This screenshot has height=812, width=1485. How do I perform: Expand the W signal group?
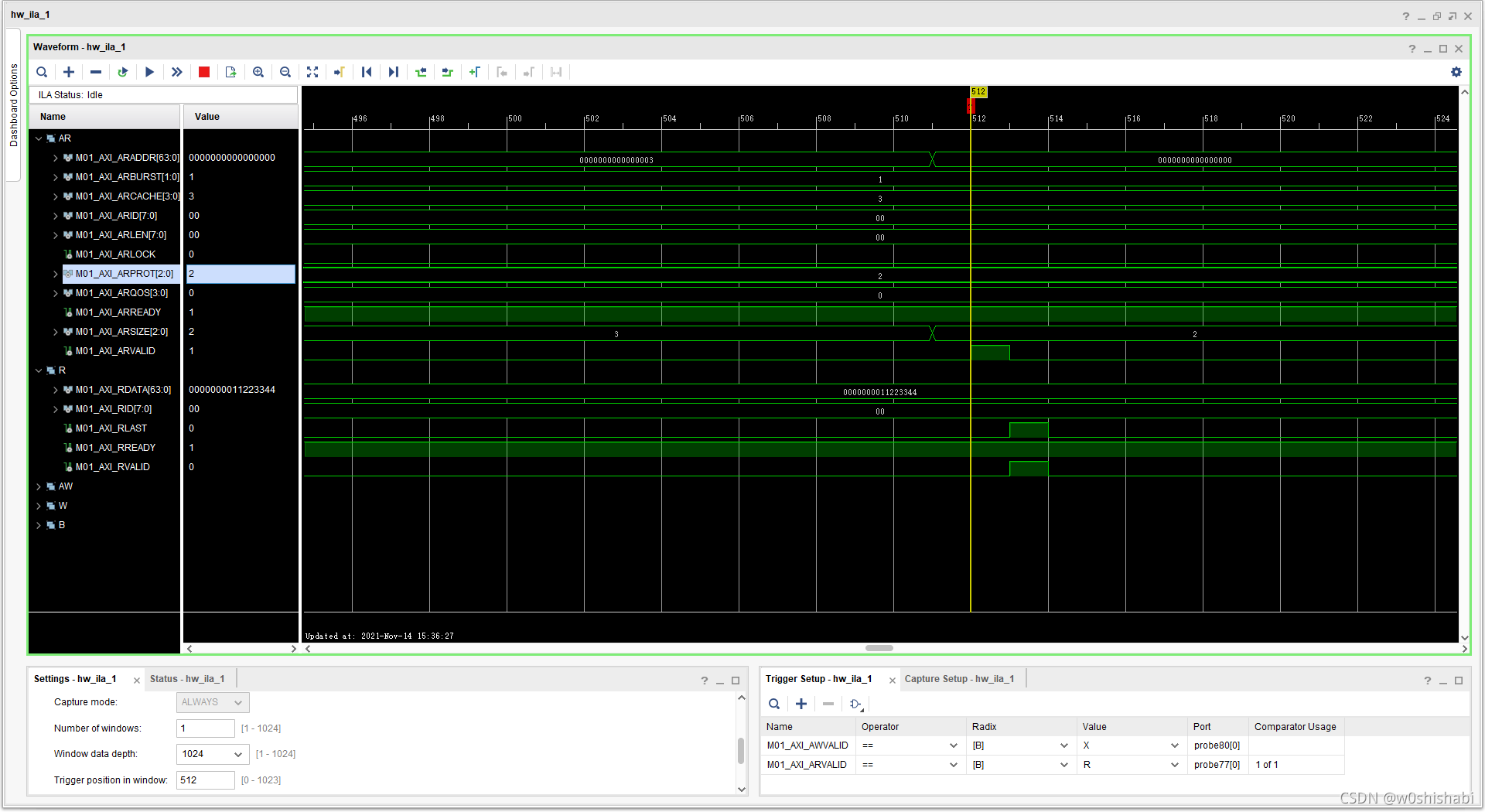tap(39, 506)
